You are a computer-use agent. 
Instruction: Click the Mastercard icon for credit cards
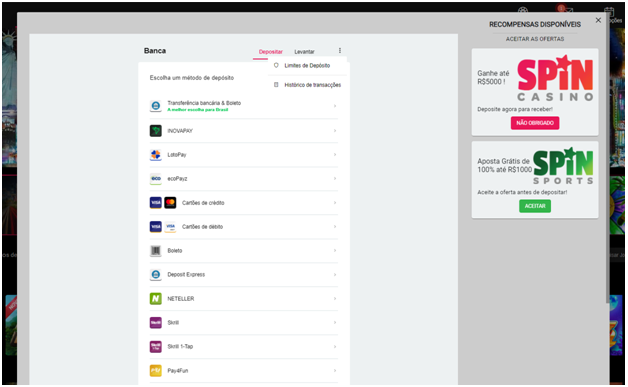[170, 203]
